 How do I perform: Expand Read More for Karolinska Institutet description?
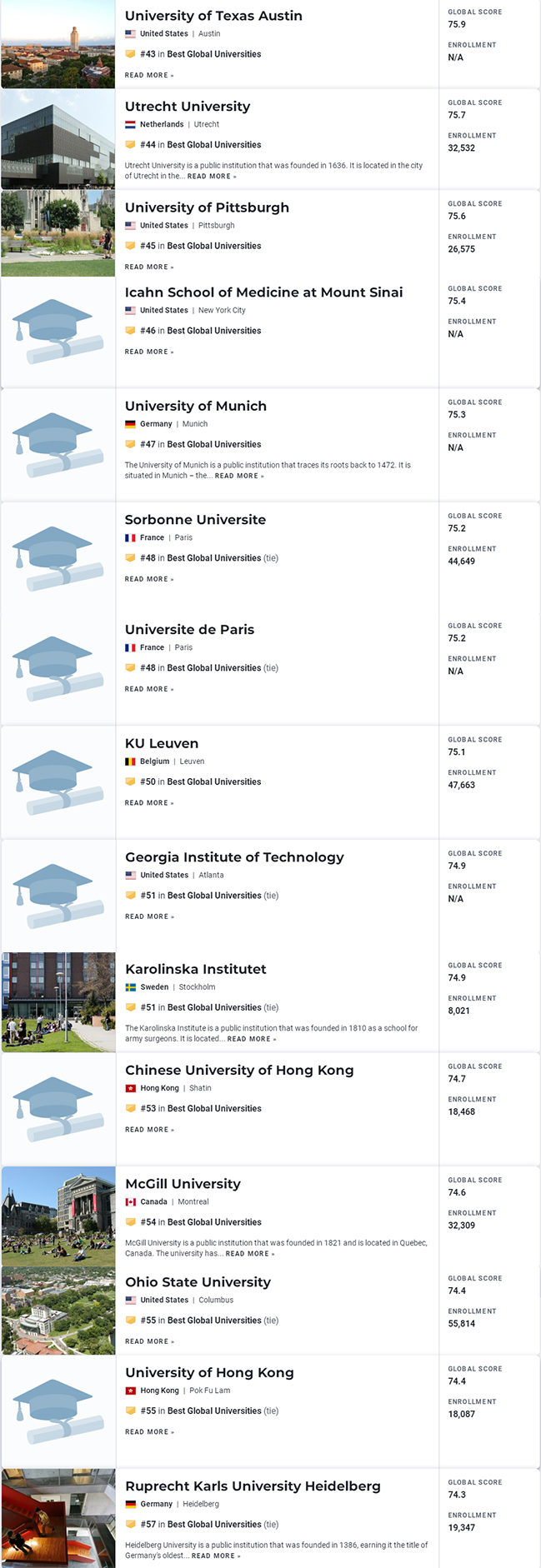point(252,1039)
